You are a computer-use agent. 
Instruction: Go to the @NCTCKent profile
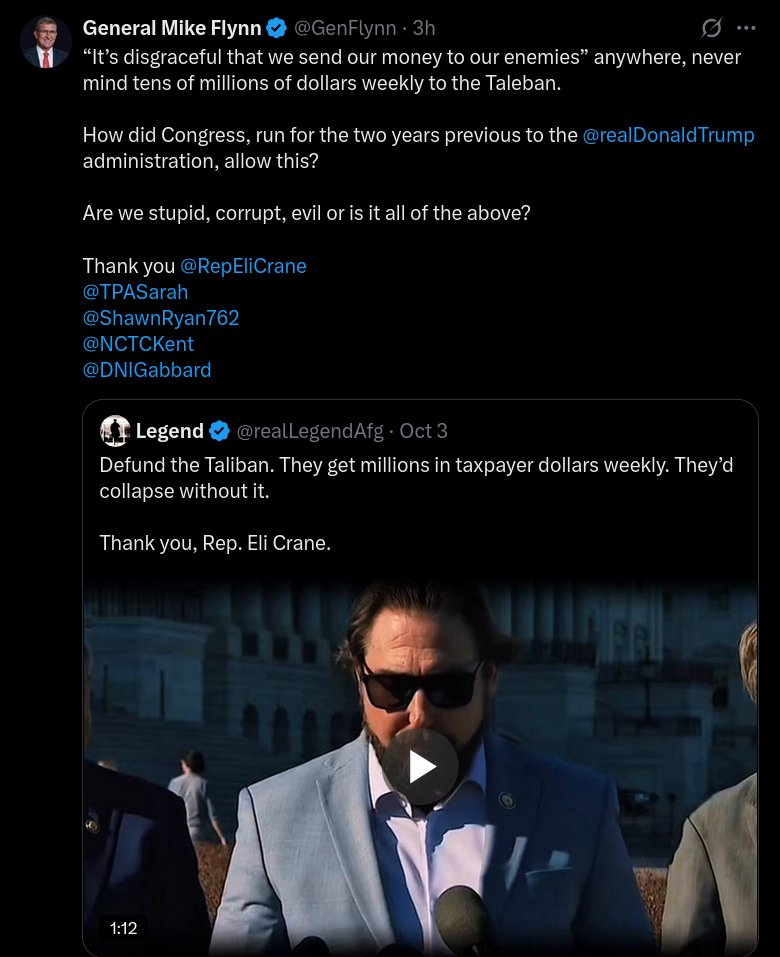pos(138,344)
